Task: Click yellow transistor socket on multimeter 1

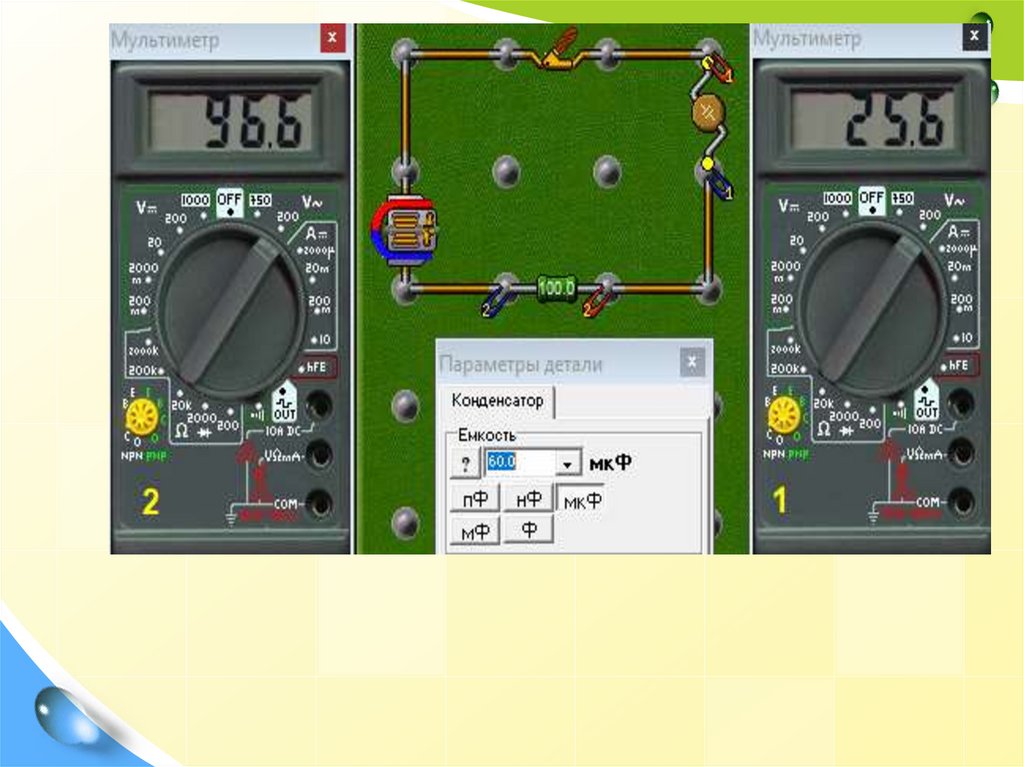Action: pos(784,416)
